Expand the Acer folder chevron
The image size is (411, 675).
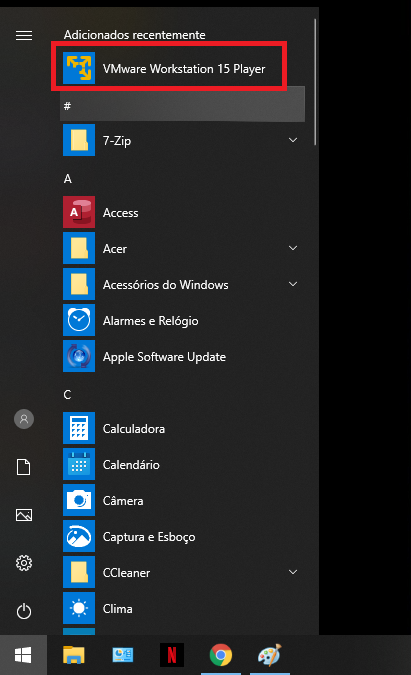coord(293,248)
